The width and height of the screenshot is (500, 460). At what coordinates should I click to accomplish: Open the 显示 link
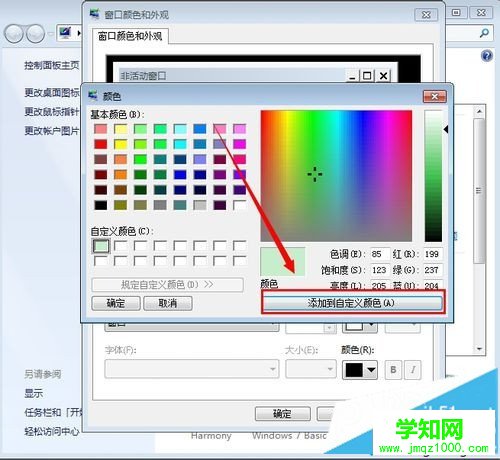pos(34,393)
